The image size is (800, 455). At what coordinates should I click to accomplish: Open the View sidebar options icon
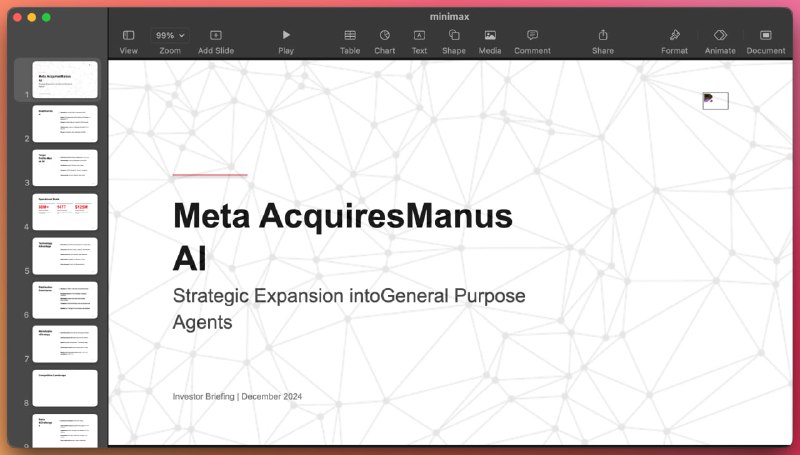pos(129,35)
